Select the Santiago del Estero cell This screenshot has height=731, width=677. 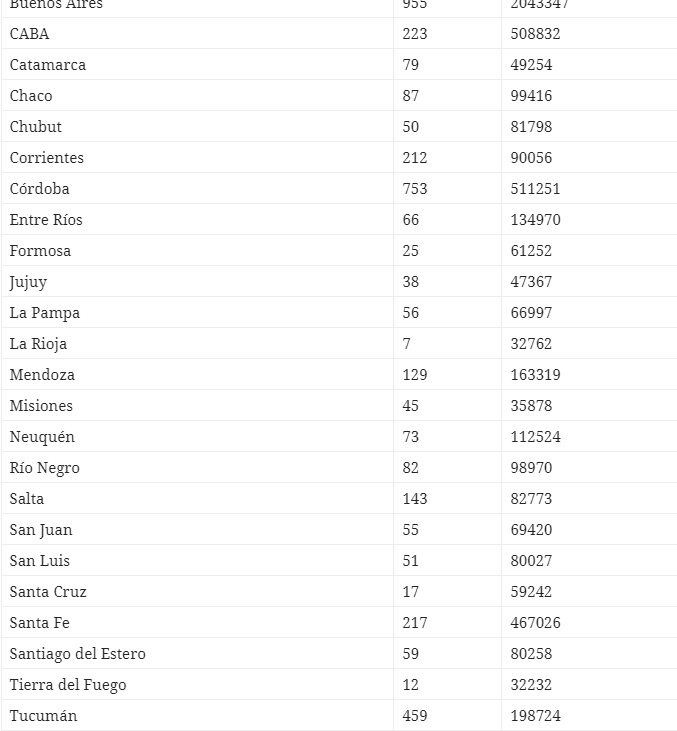(78, 654)
